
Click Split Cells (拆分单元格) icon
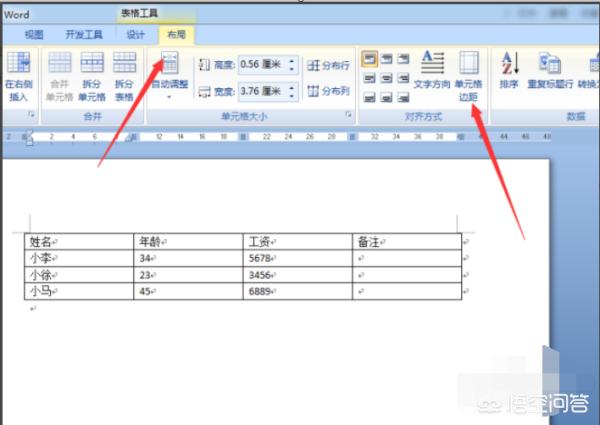click(92, 72)
